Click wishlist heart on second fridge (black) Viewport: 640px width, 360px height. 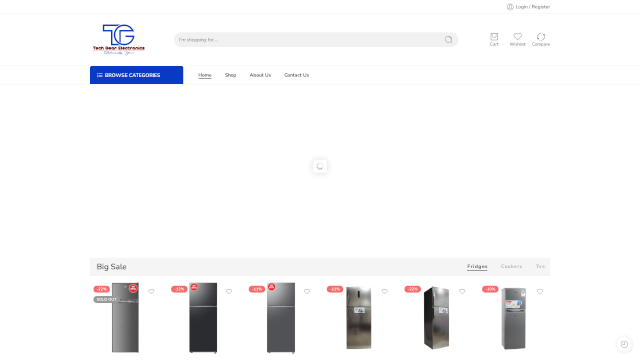pyautogui.click(x=229, y=291)
